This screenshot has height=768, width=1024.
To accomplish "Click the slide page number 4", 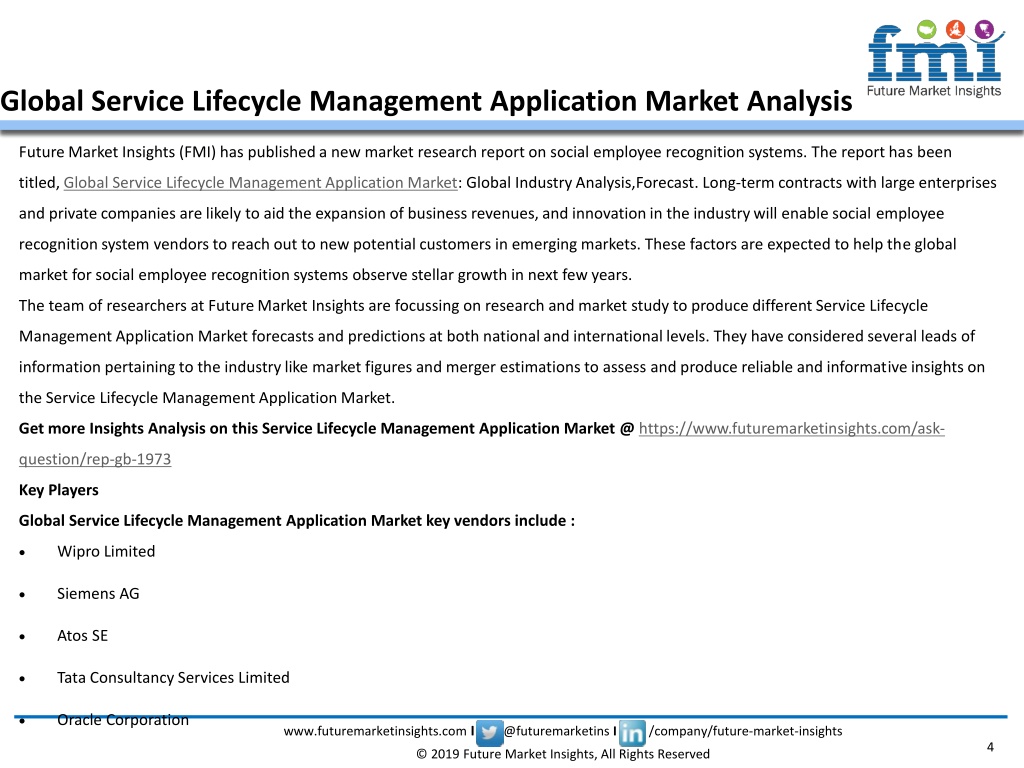I will coord(990,747).
